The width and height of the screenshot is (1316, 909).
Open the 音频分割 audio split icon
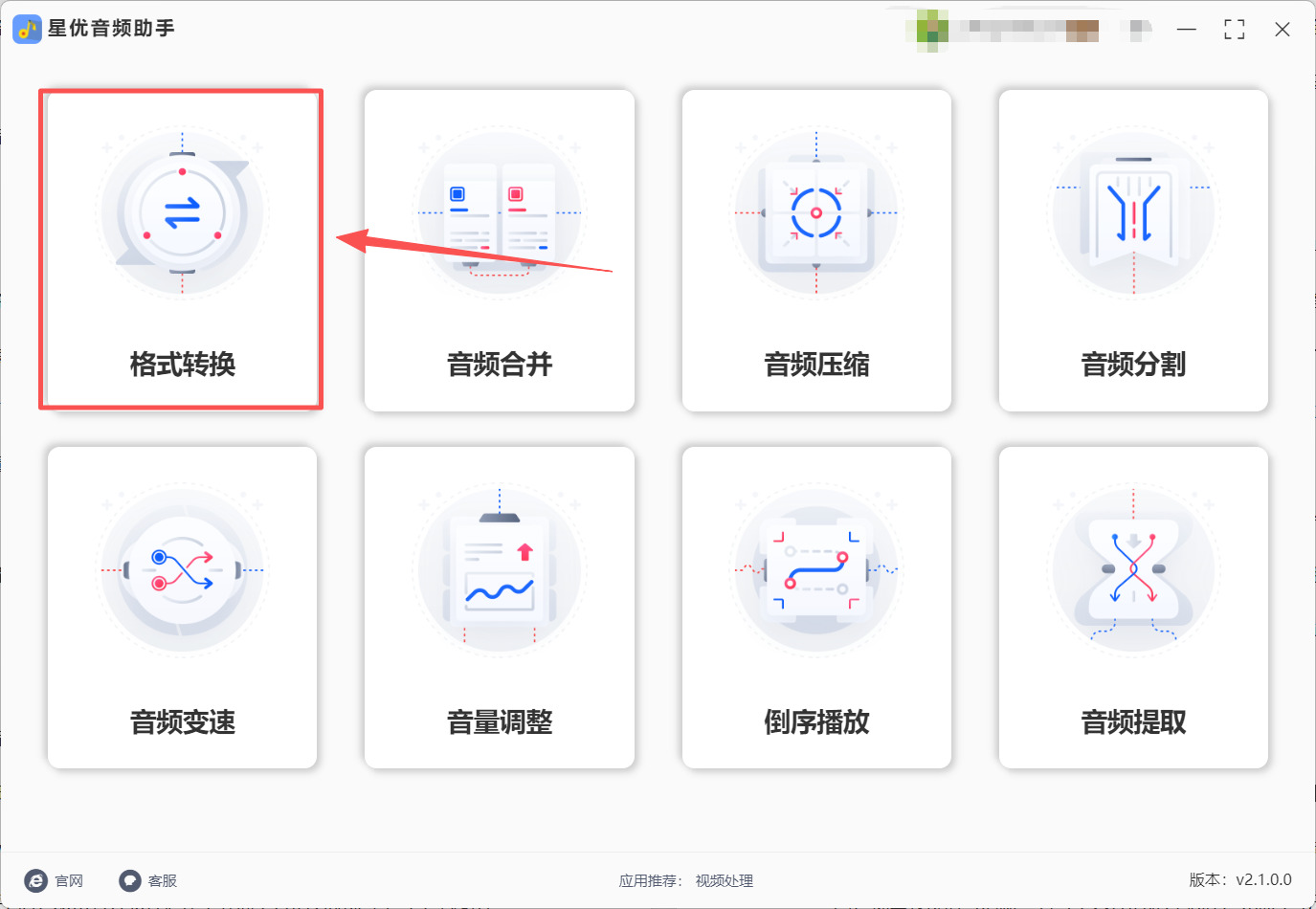point(1133,212)
